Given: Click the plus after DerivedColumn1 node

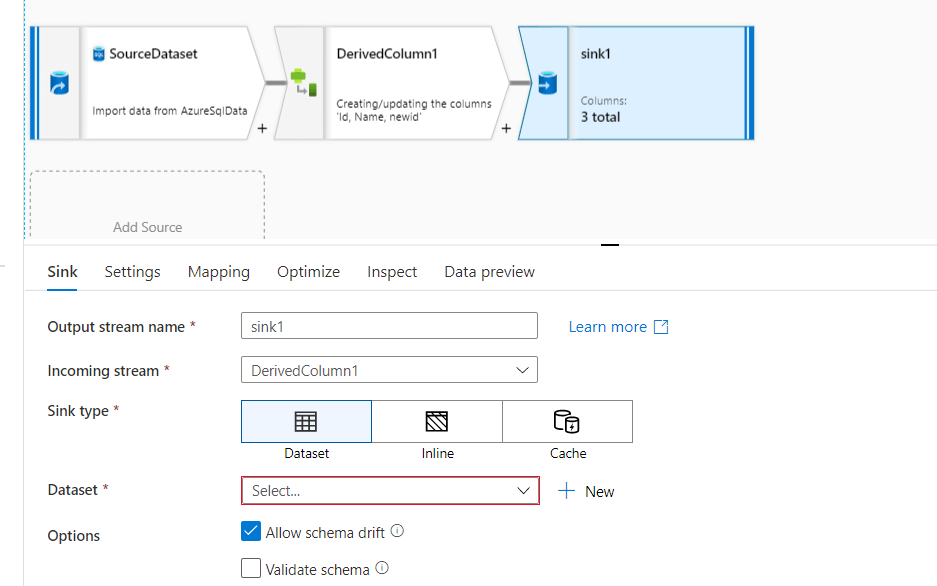Looking at the screenshot, I should click(506, 129).
